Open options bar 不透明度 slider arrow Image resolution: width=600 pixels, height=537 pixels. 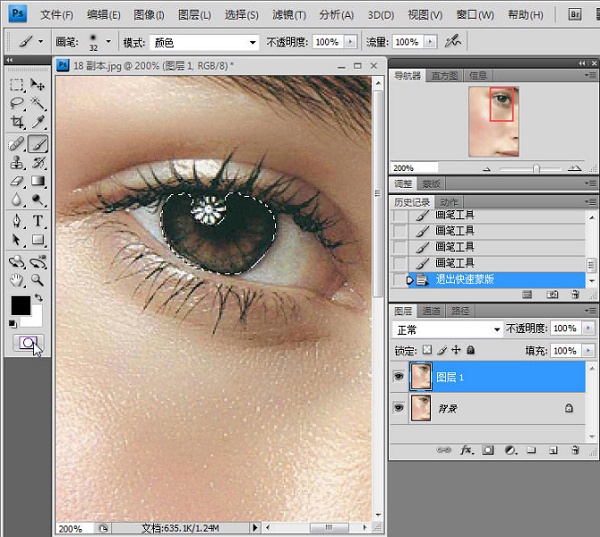350,41
